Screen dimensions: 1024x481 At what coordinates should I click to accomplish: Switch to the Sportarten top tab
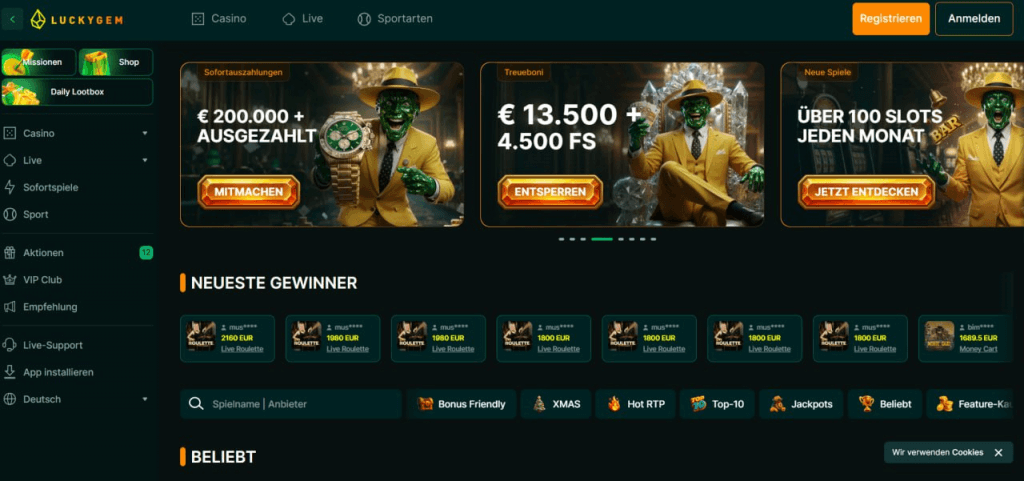pyautogui.click(x=395, y=19)
